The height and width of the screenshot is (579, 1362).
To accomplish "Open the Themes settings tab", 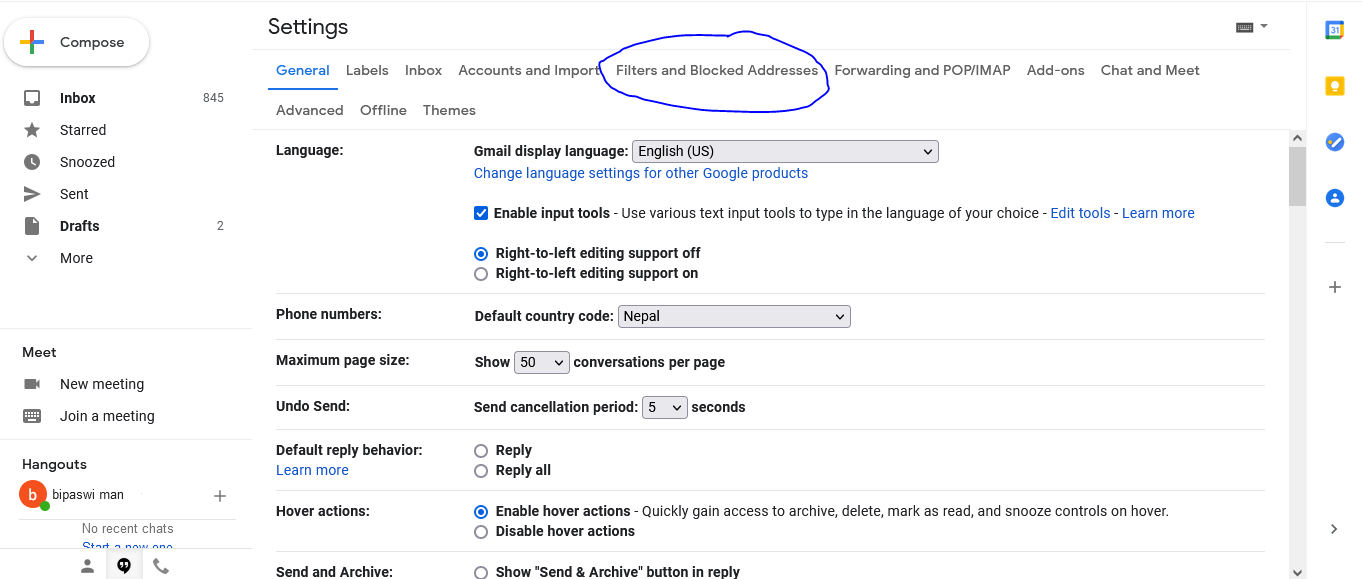I will tap(449, 110).
